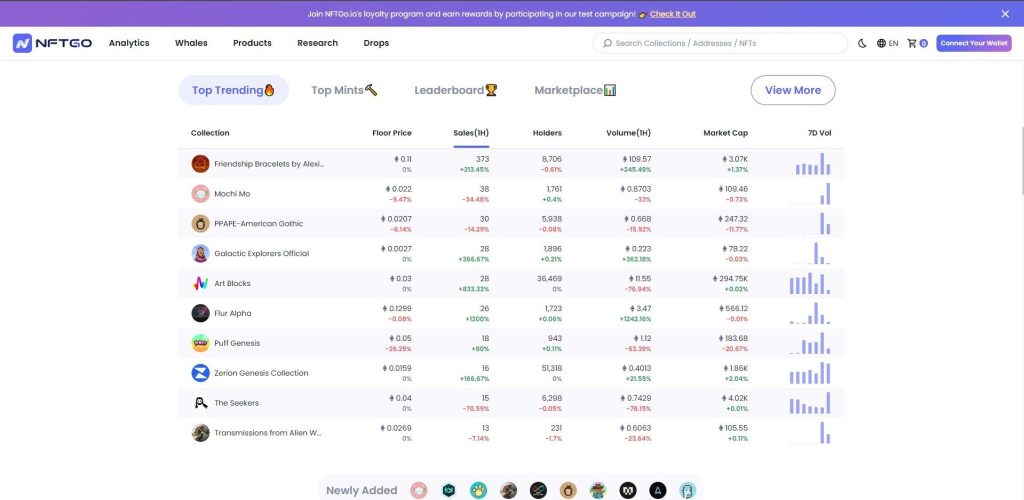
Task: Open the Zerion Genesis Collection name
Action: pos(261,373)
